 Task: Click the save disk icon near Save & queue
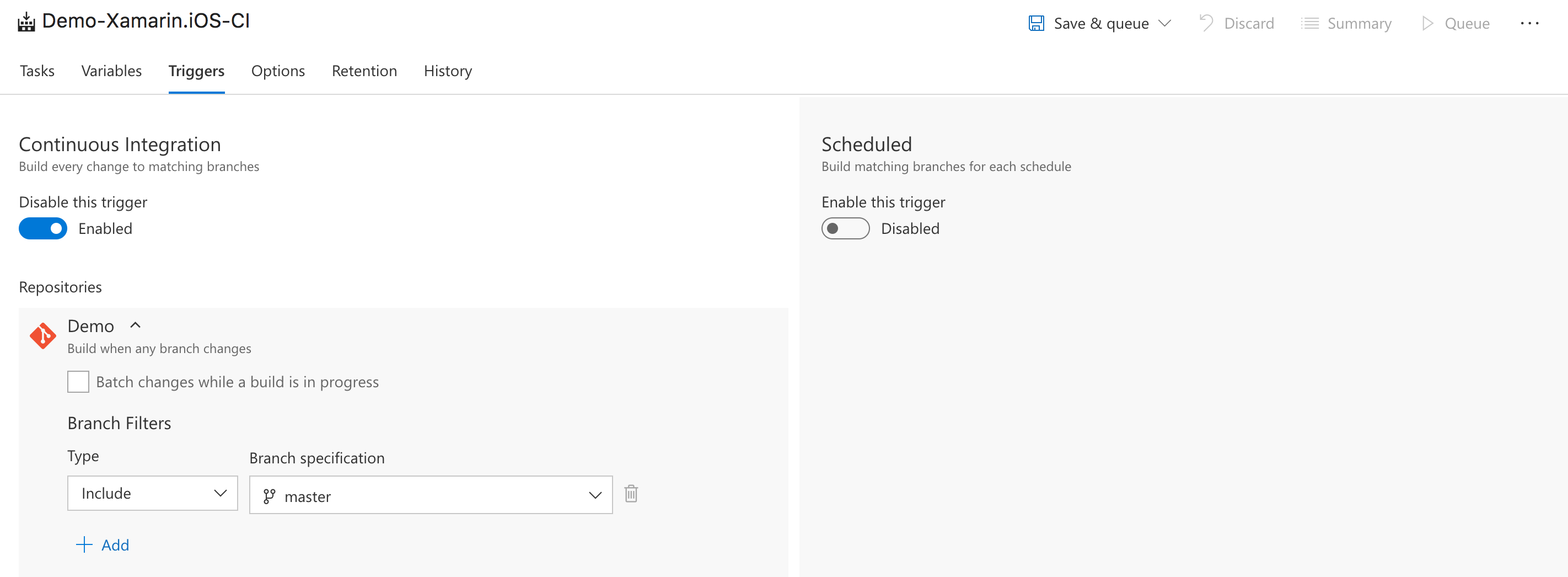point(1035,23)
